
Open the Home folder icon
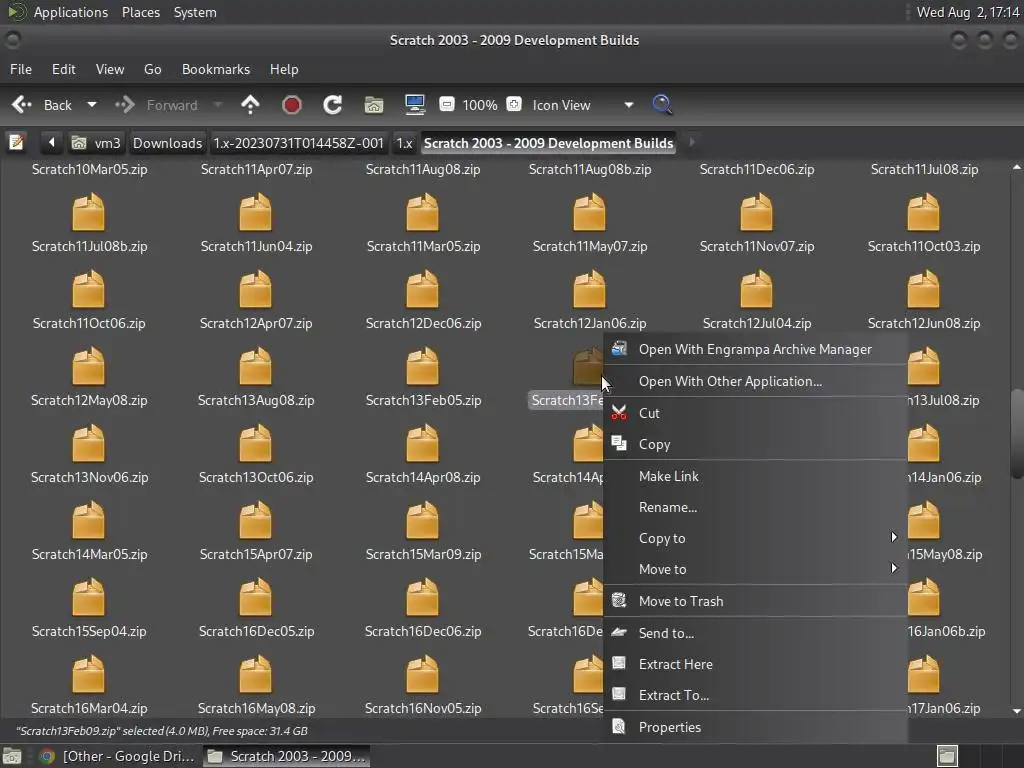[374, 104]
